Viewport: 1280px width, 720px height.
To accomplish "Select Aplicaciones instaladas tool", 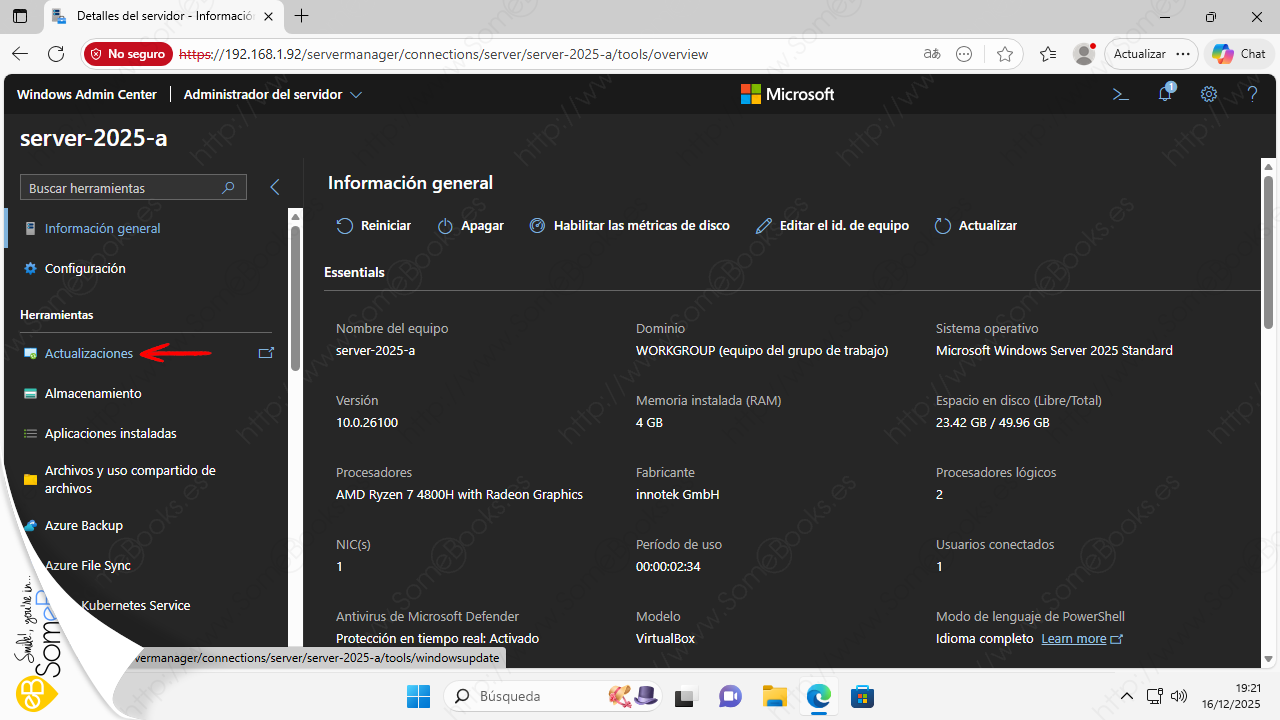I will click(x=110, y=433).
